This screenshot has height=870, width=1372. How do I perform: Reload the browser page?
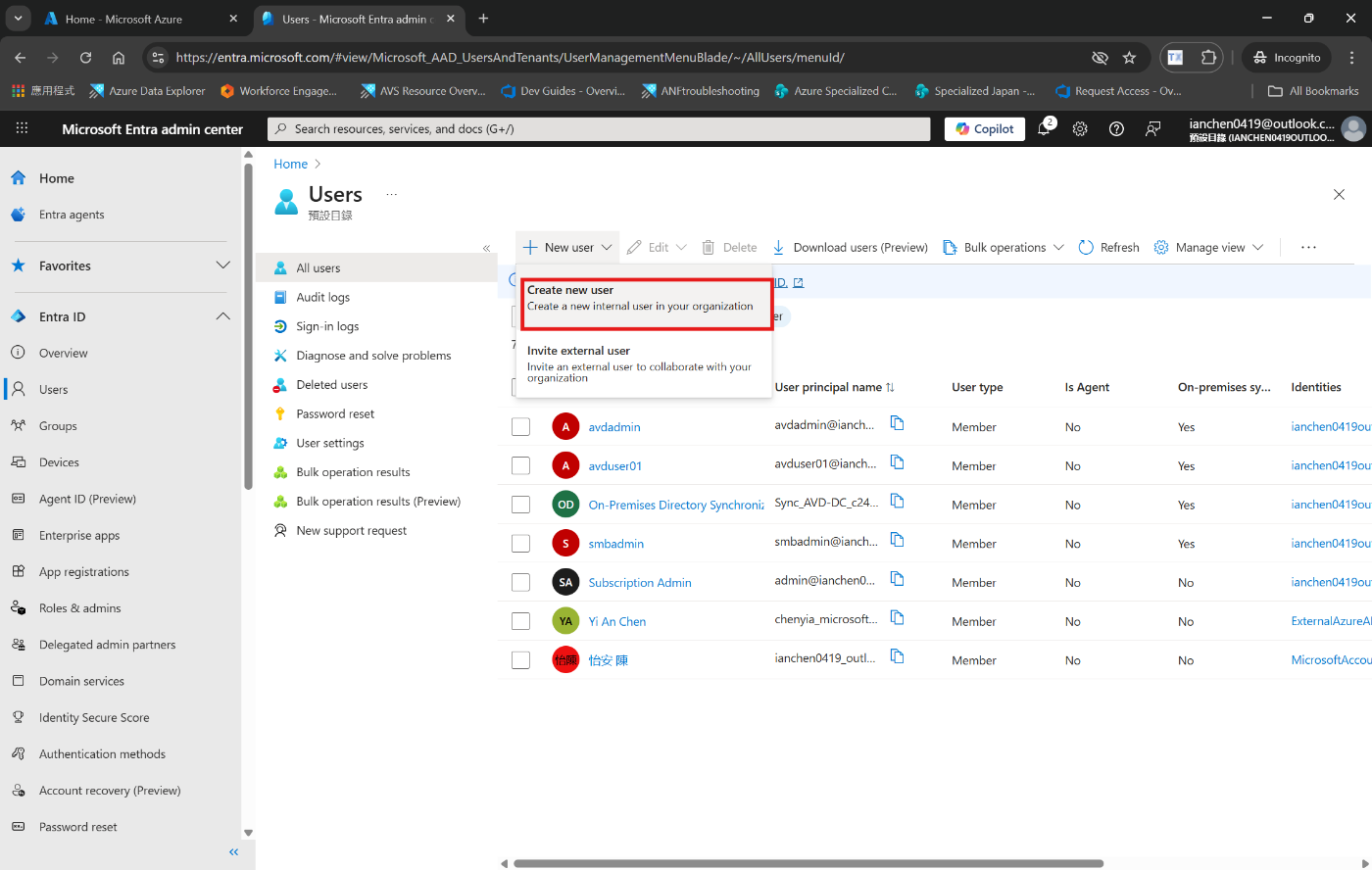point(85,58)
